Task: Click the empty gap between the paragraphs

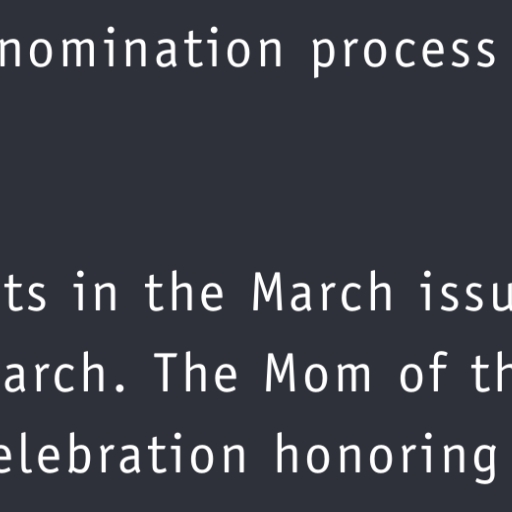Action: tap(256, 170)
